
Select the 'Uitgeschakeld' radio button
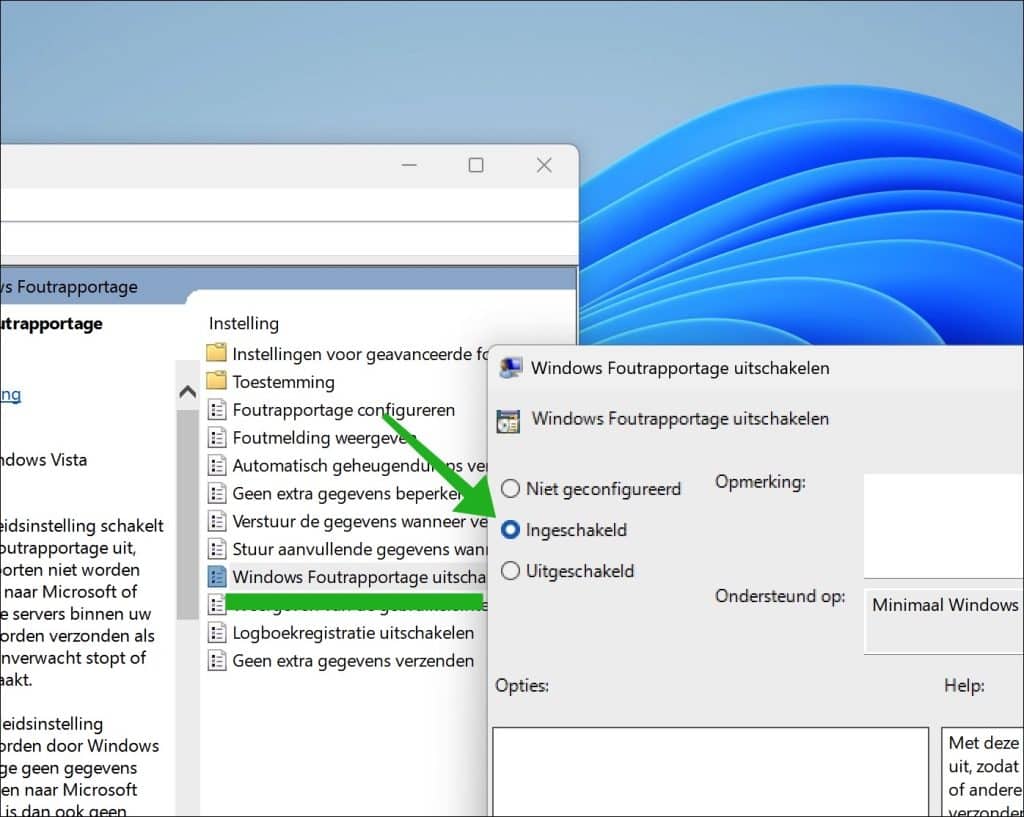point(510,571)
